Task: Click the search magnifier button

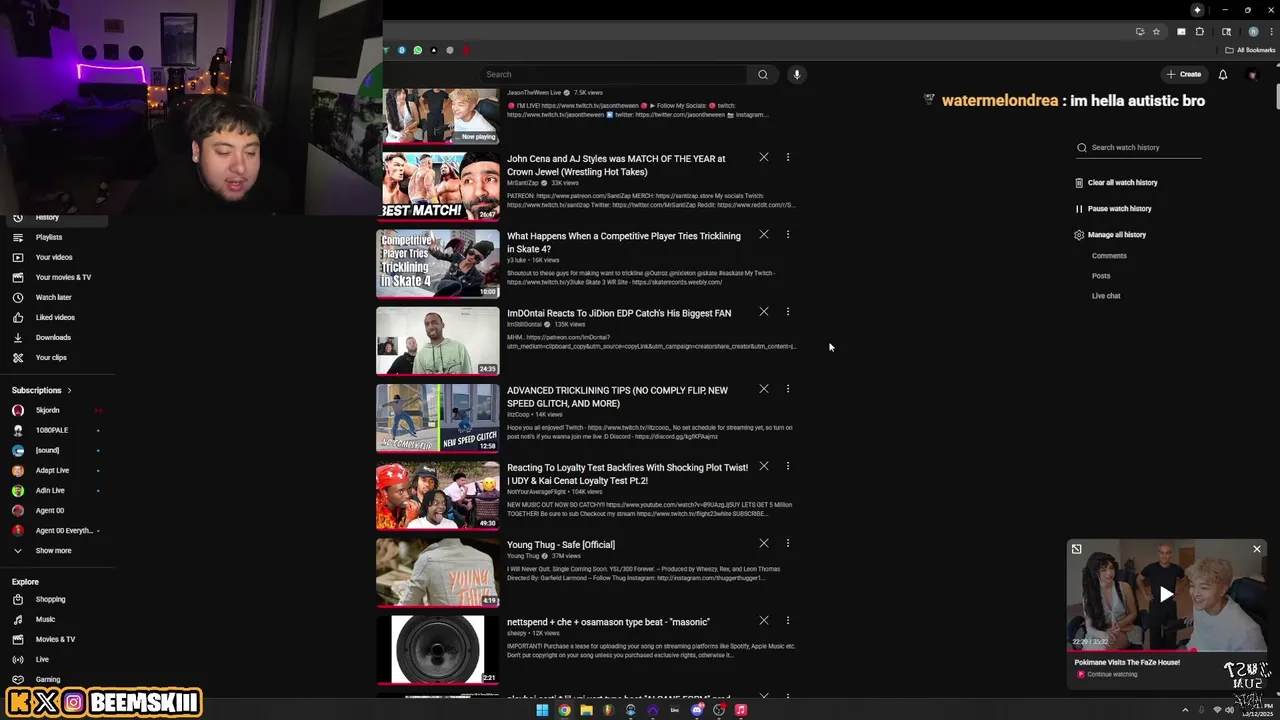Action: pyautogui.click(x=763, y=74)
